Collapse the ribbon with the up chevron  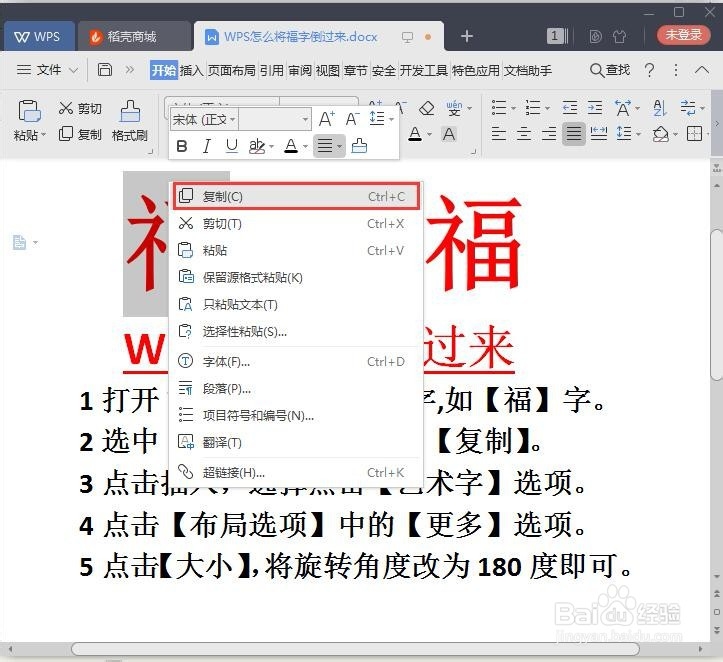point(702,70)
